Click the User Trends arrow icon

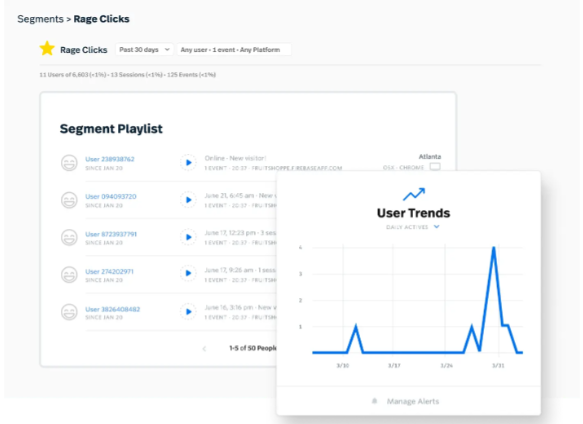point(414,194)
